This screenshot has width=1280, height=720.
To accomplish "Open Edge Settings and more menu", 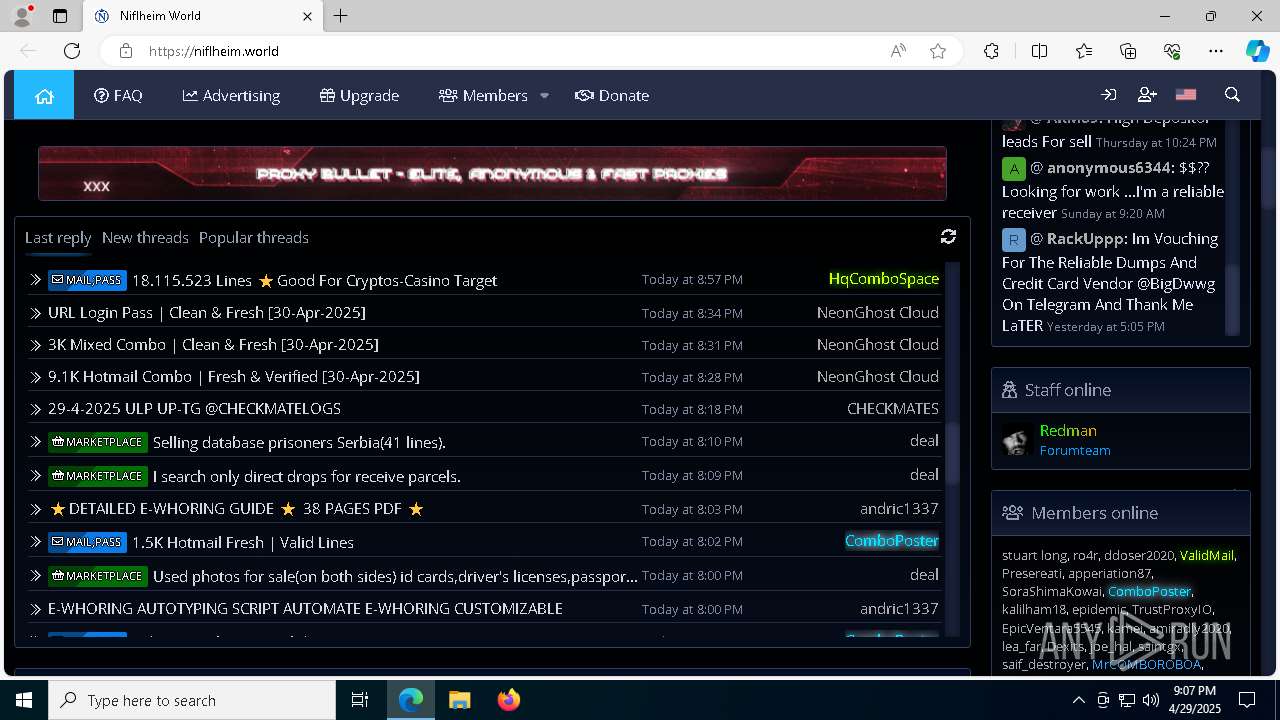I will click(1216, 51).
